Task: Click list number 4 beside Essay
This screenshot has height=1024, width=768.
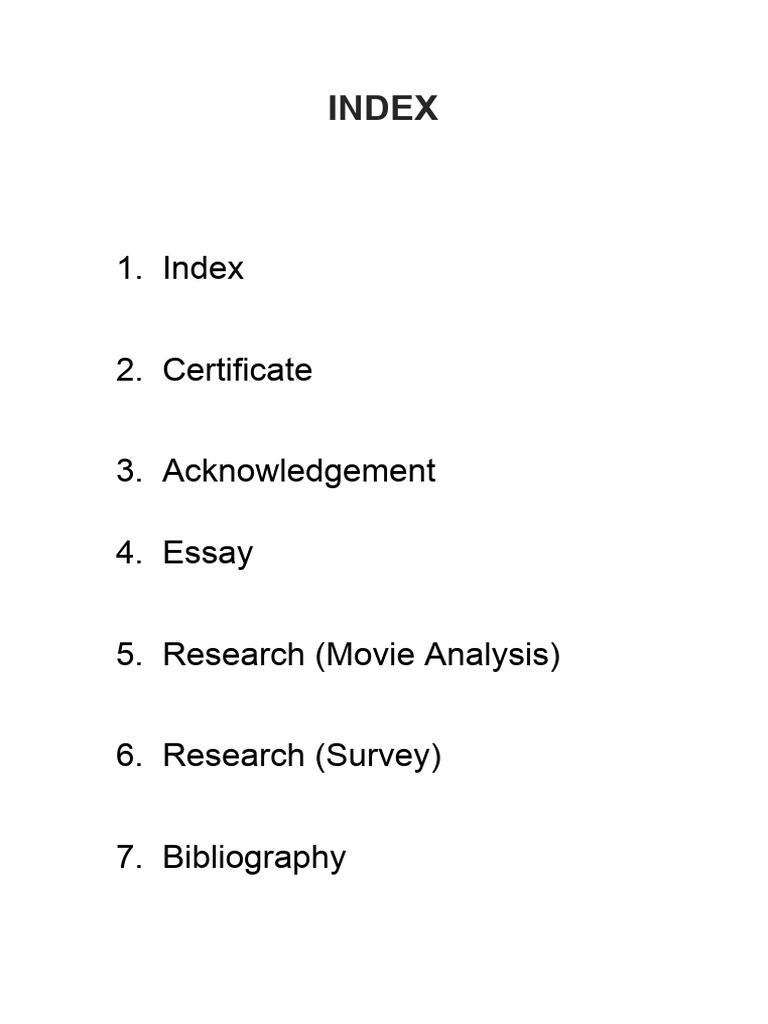Action: coord(129,552)
